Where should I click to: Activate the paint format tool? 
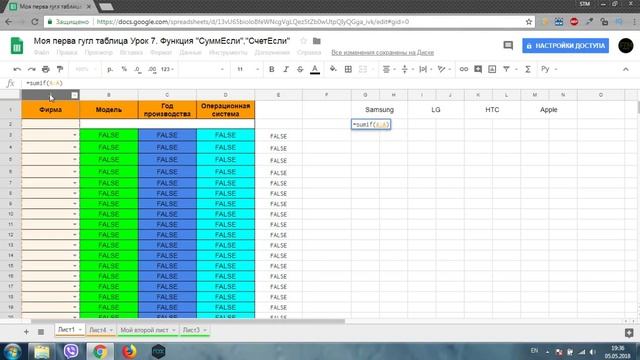tap(60, 69)
